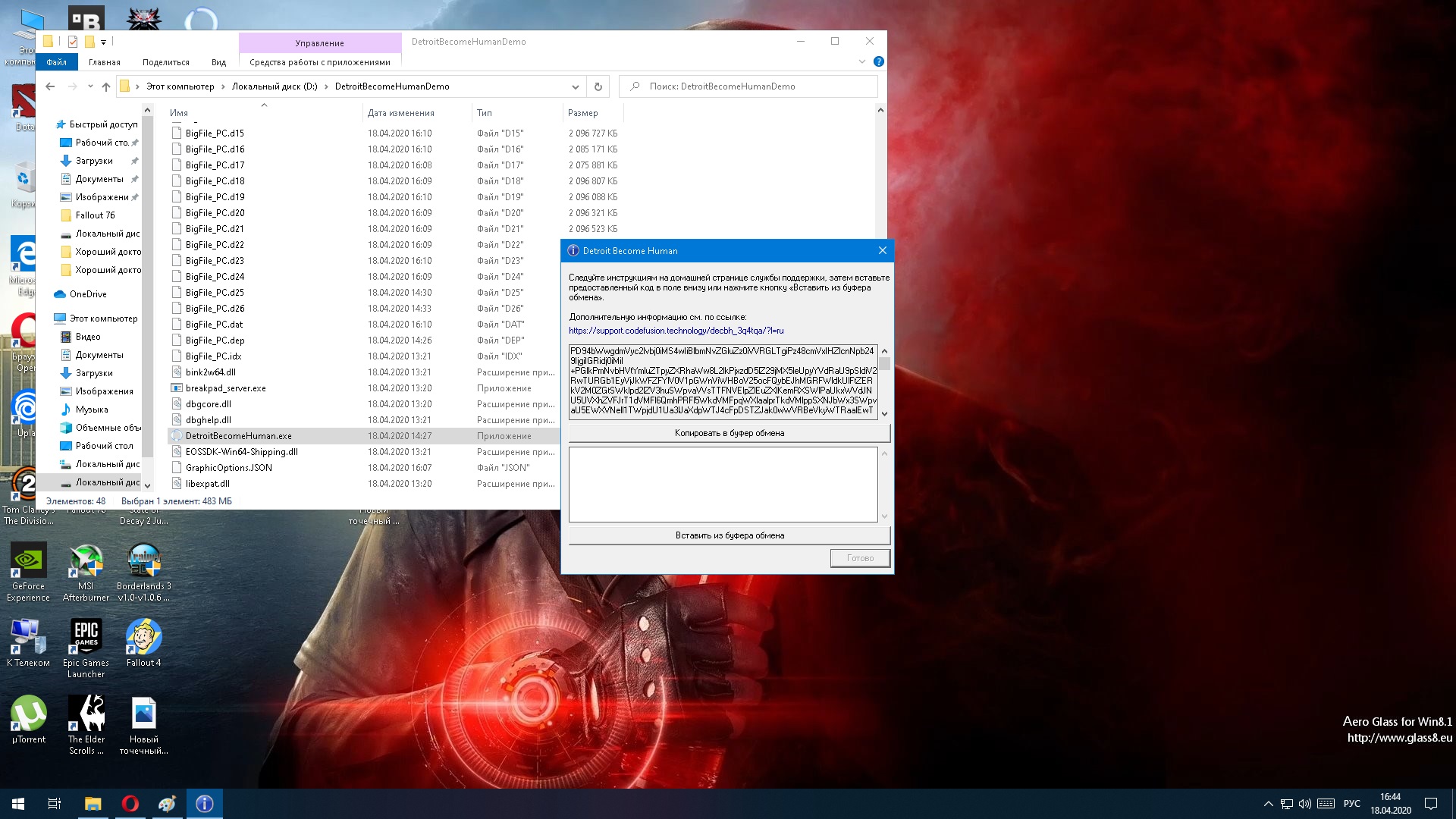Click the empty response code text box
The height and width of the screenshot is (819, 1456).
click(723, 485)
